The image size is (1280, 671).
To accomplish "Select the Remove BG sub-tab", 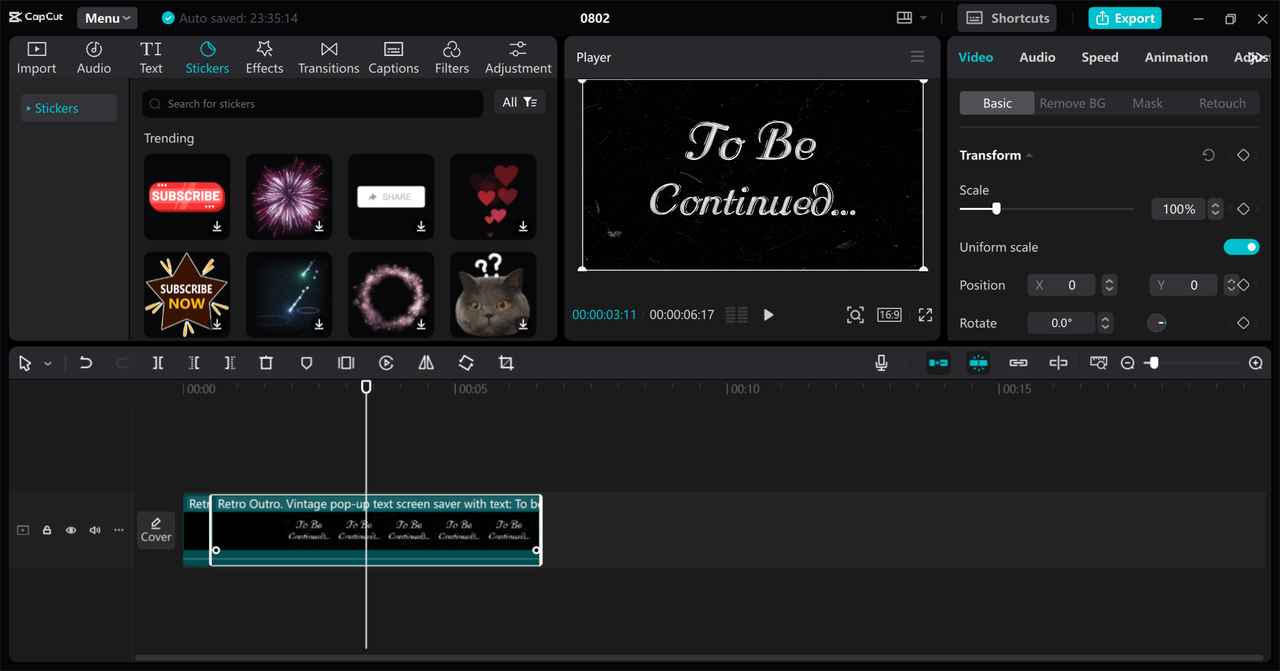I will [1072, 103].
